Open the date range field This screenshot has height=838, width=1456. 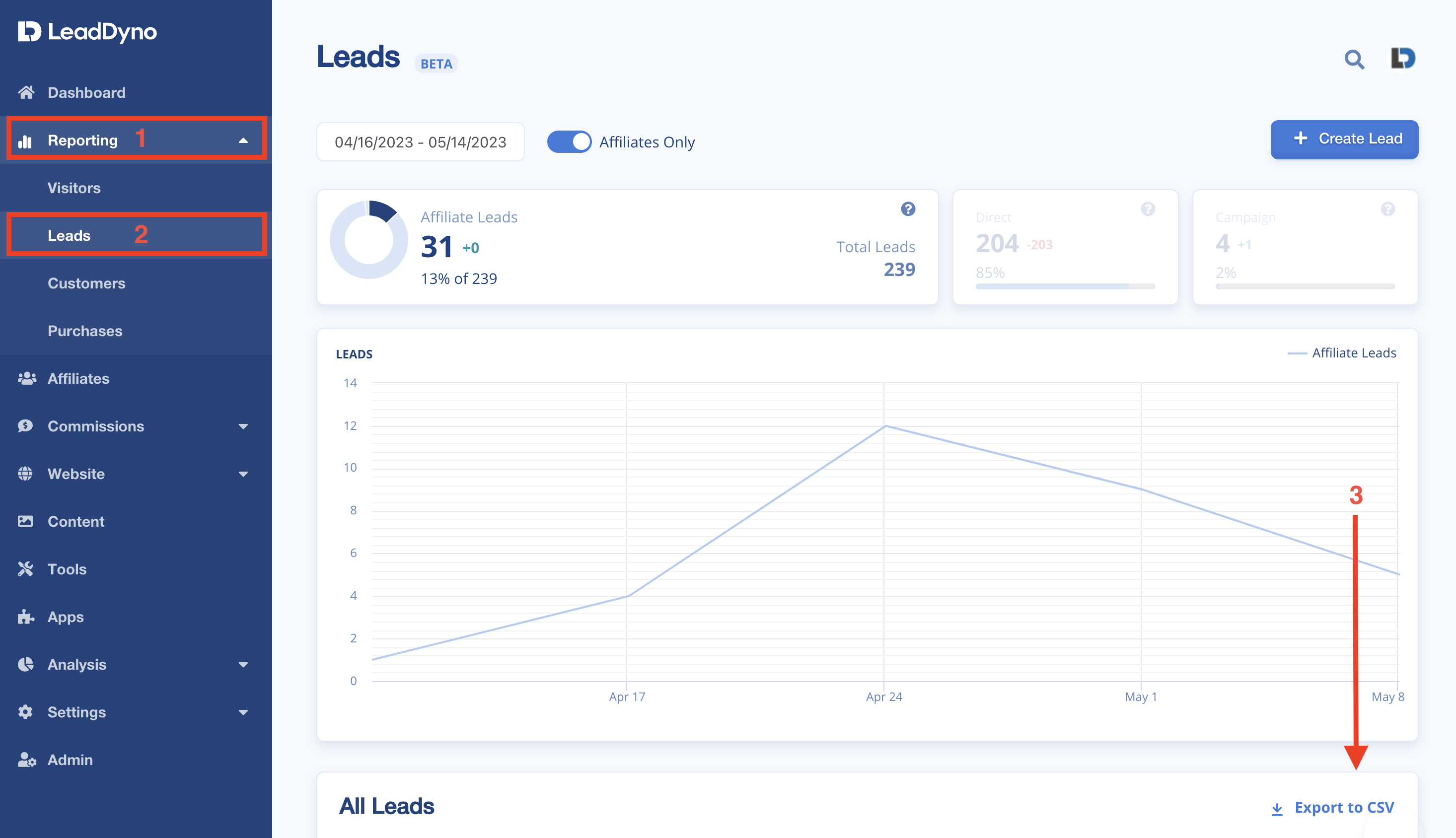pos(420,141)
